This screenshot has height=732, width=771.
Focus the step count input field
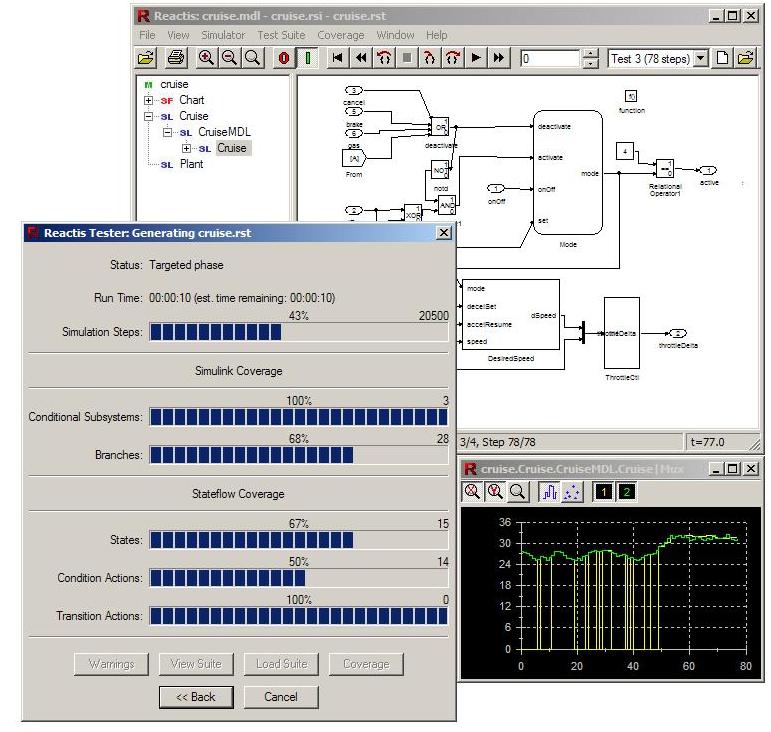pyautogui.click(x=550, y=59)
